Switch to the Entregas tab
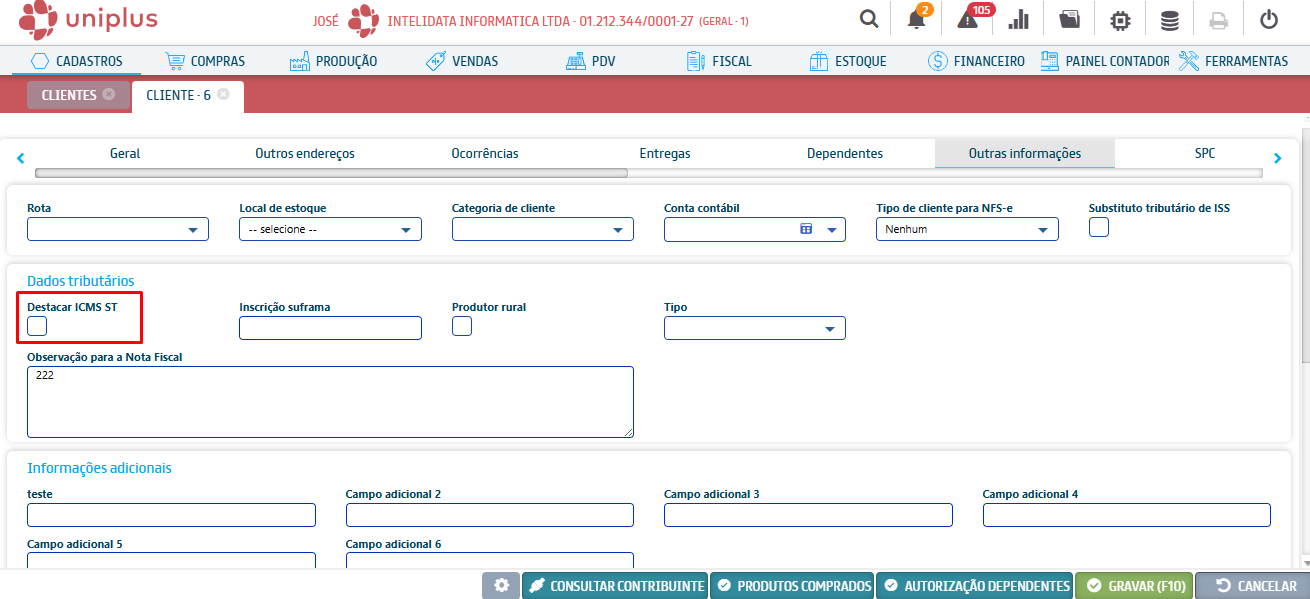 coord(665,154)
